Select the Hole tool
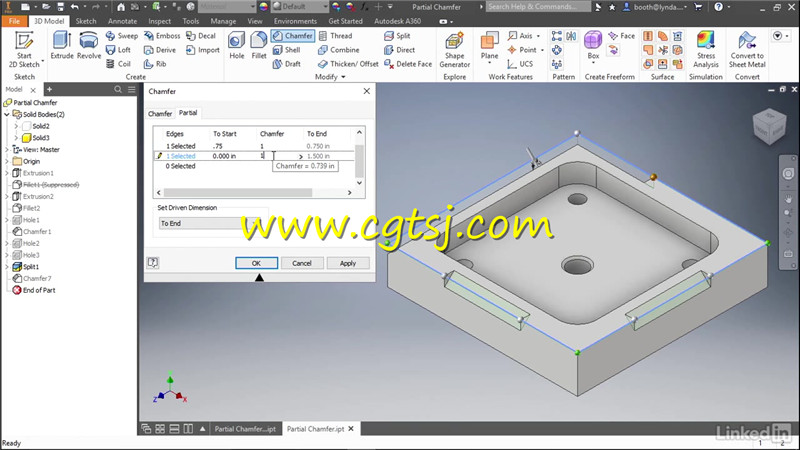The width and height of the screenshot is (800, 450). click(236, 46)
